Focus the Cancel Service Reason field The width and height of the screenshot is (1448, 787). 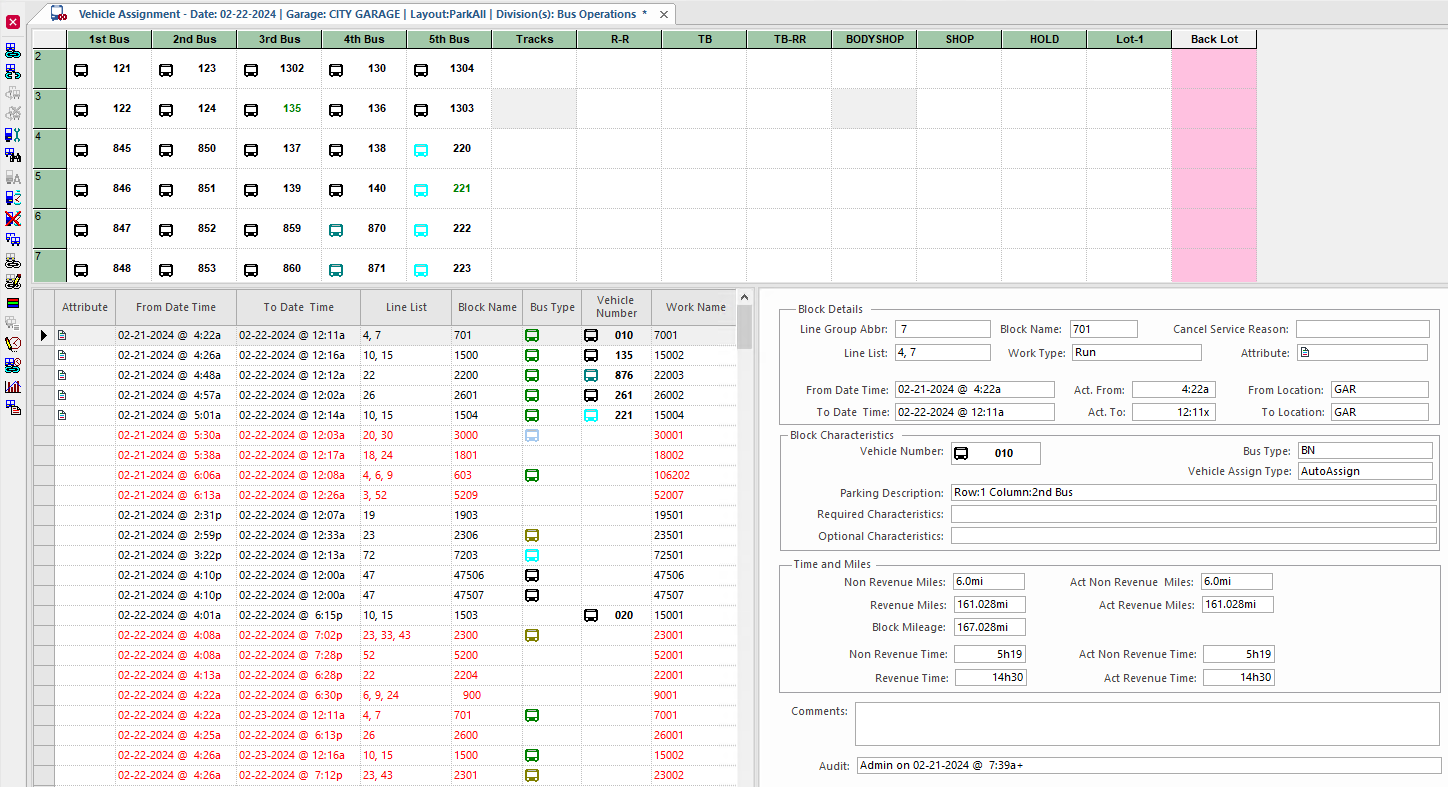(1362, 329)
